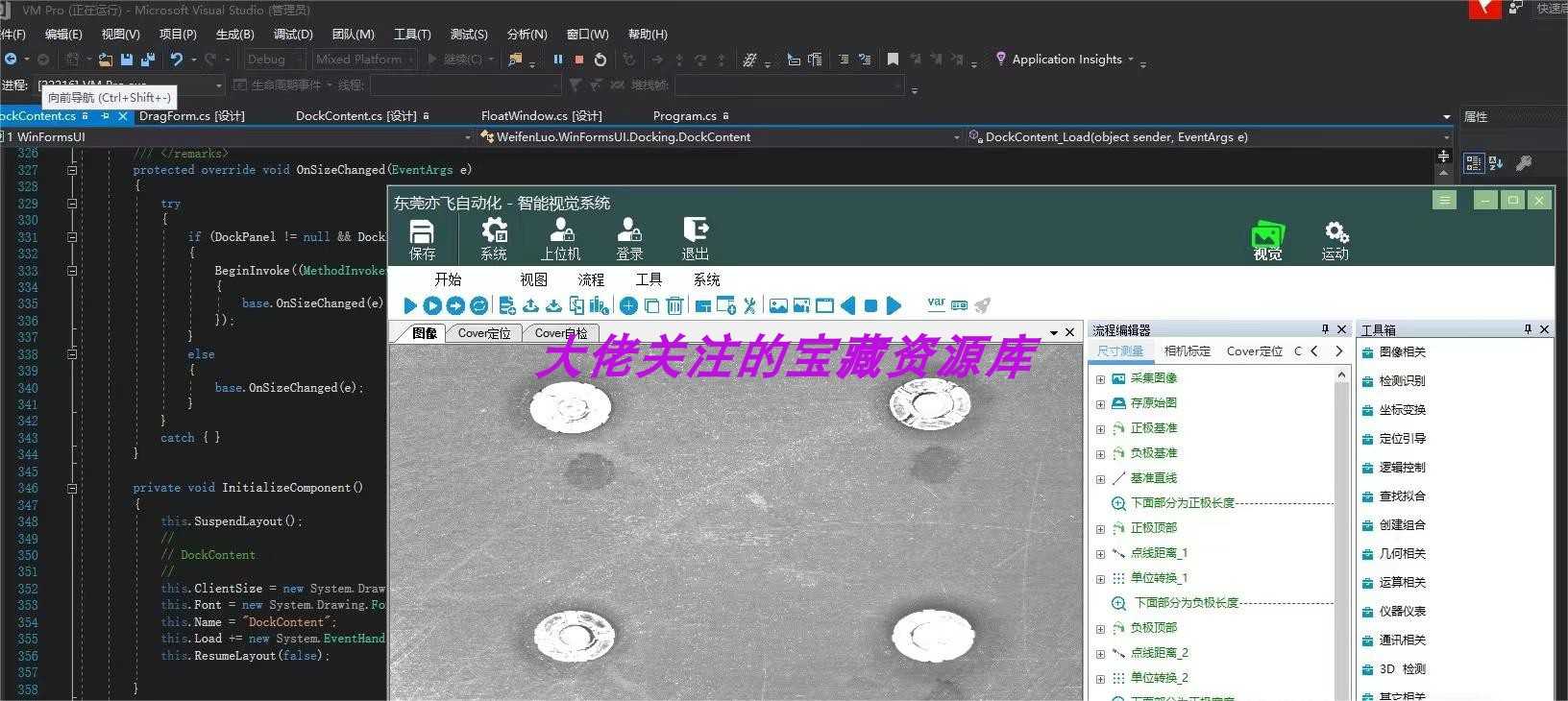This screenshot has width=1568, height=701.
Task: Click the 退出 exit door icon
Action: click(x=696, y=240)
